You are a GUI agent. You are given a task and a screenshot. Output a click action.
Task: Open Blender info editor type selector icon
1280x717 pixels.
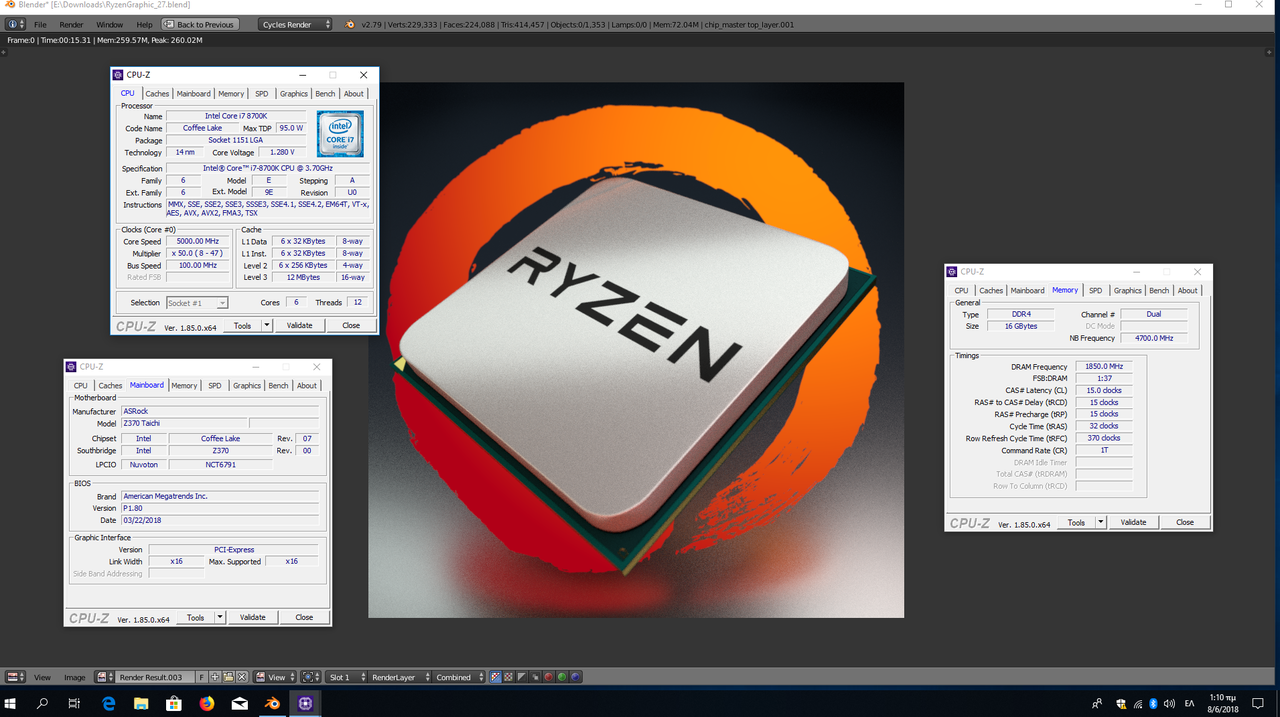16,24
